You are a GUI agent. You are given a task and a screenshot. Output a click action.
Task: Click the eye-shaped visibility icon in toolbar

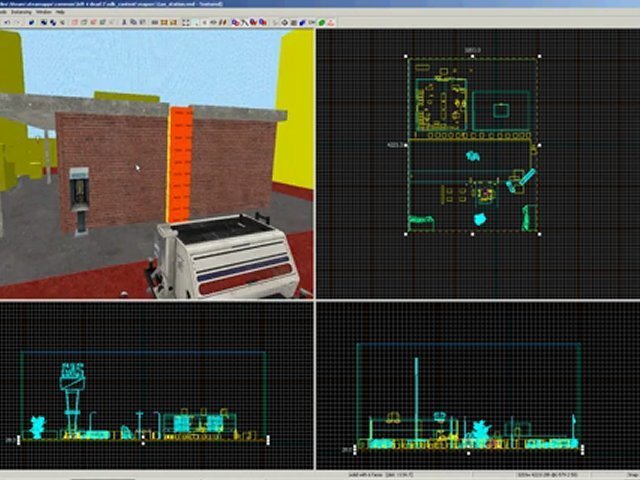click(x=213, y=22)
